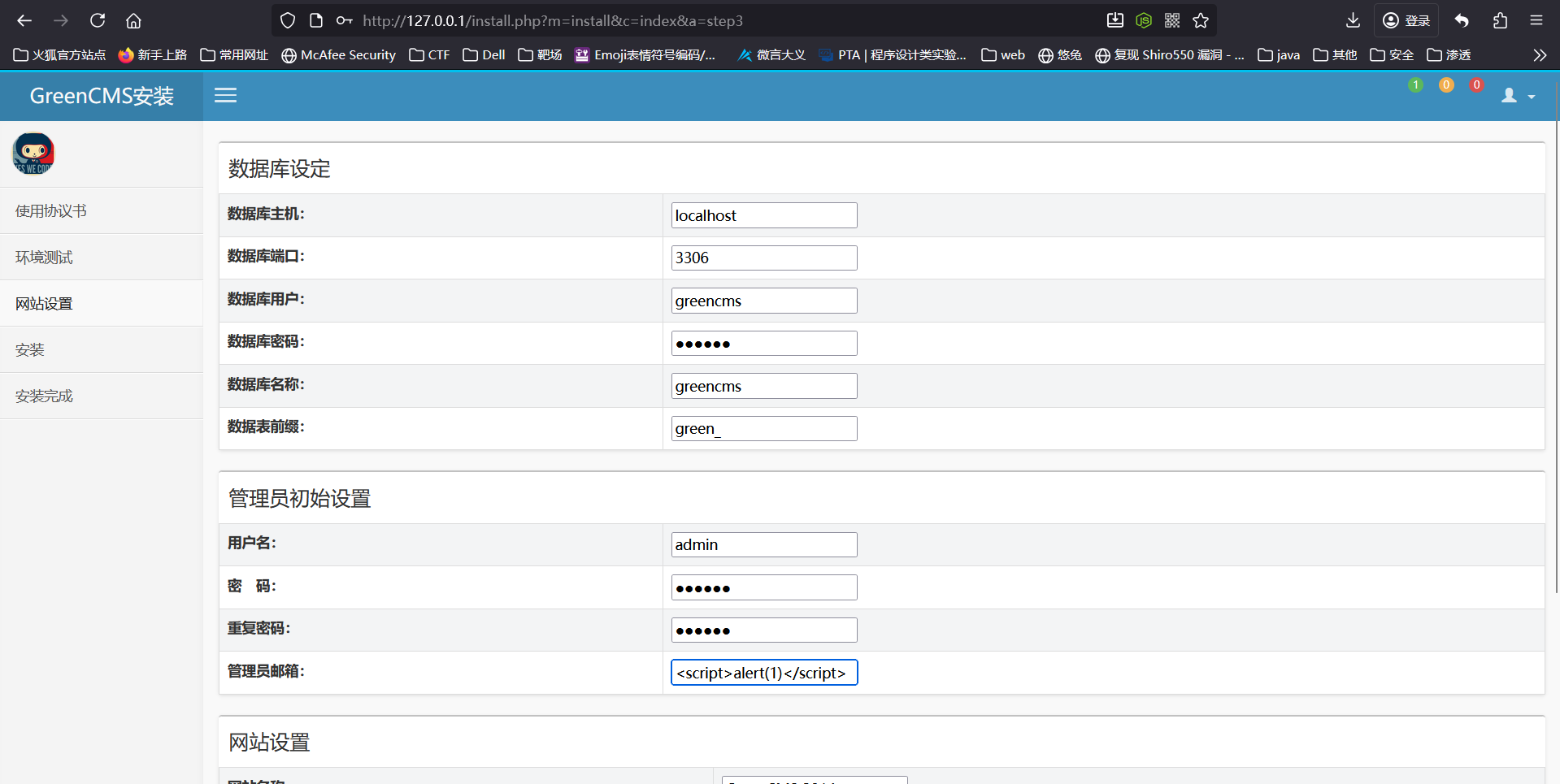1560x784 pixels.
Task: Click the 管理员邮箱 input field
Action: [763, 673]
